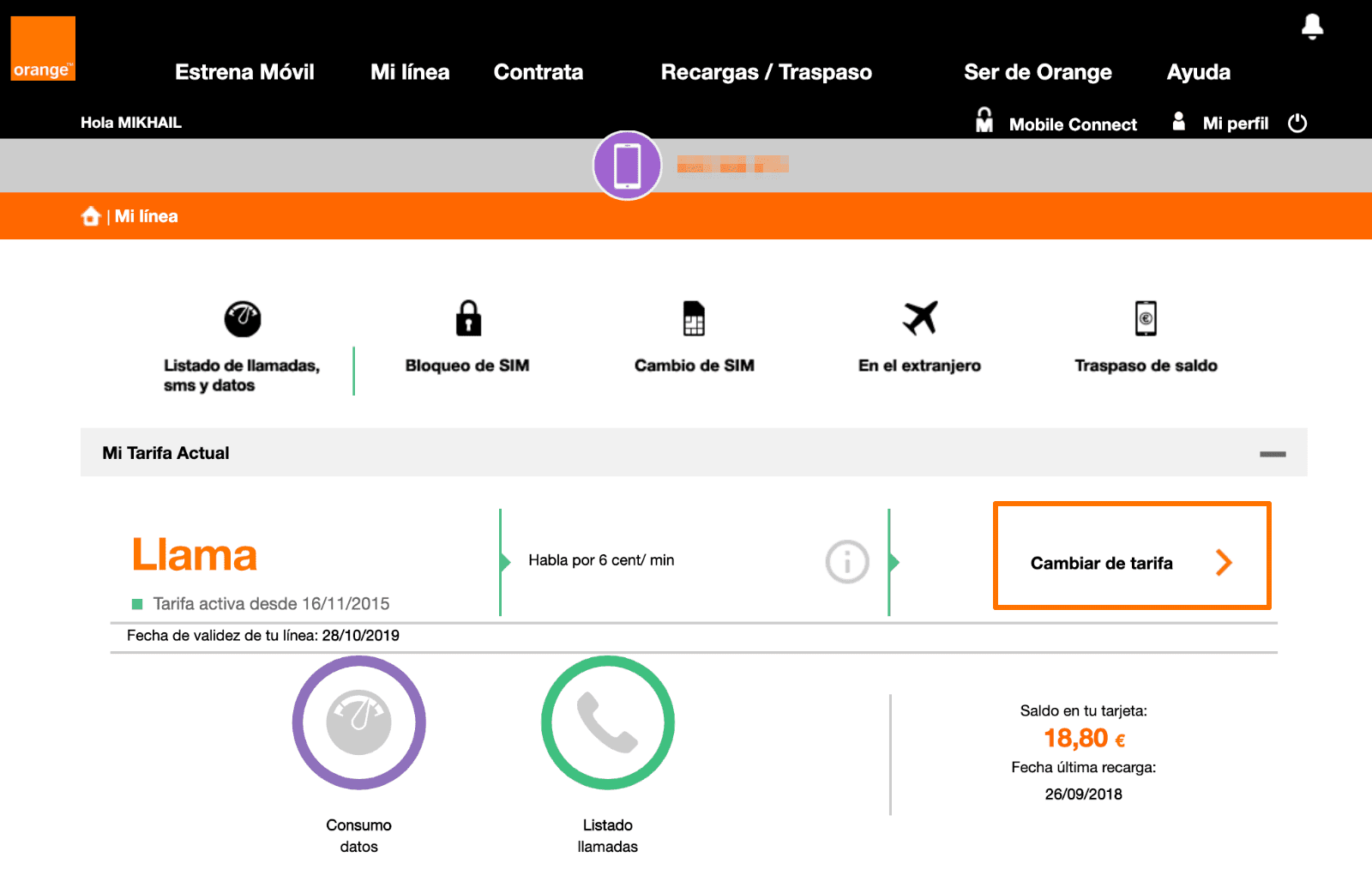Click Tarifa activa desde 16/11/2015 text
The width and height of the screenshot is (1372, 876).
(x=271, y=604)
